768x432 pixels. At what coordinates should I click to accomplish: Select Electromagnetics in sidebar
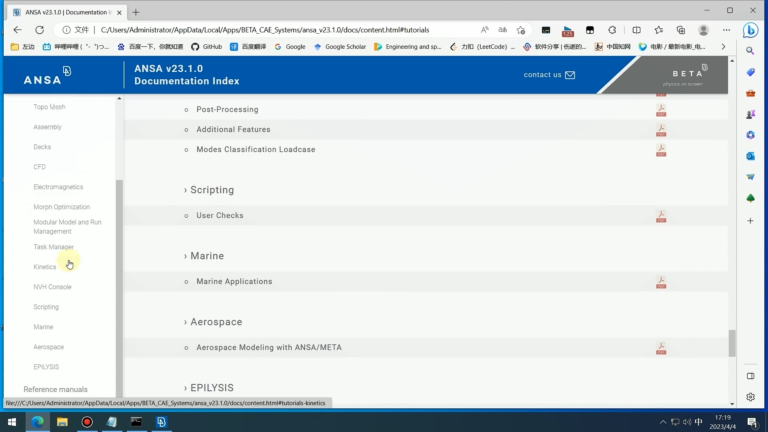click(58, 187)
